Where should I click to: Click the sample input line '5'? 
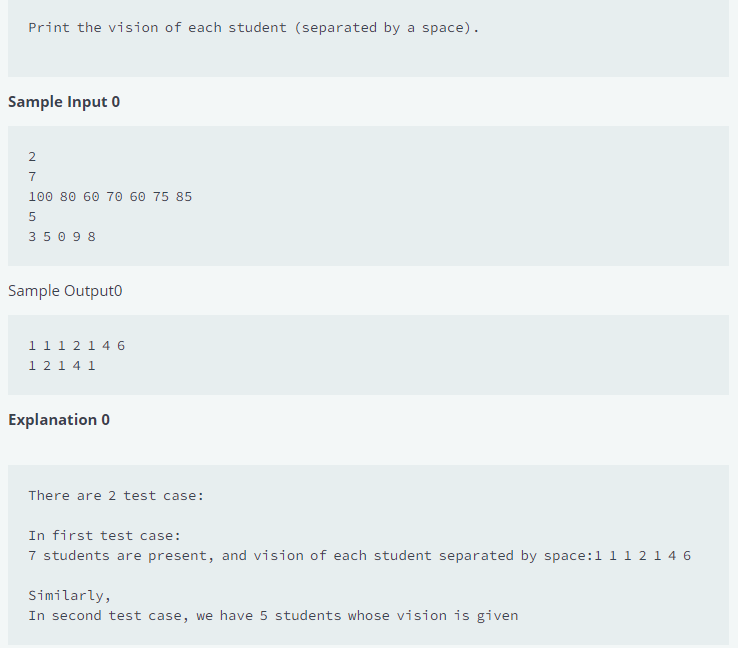(32, 217)
